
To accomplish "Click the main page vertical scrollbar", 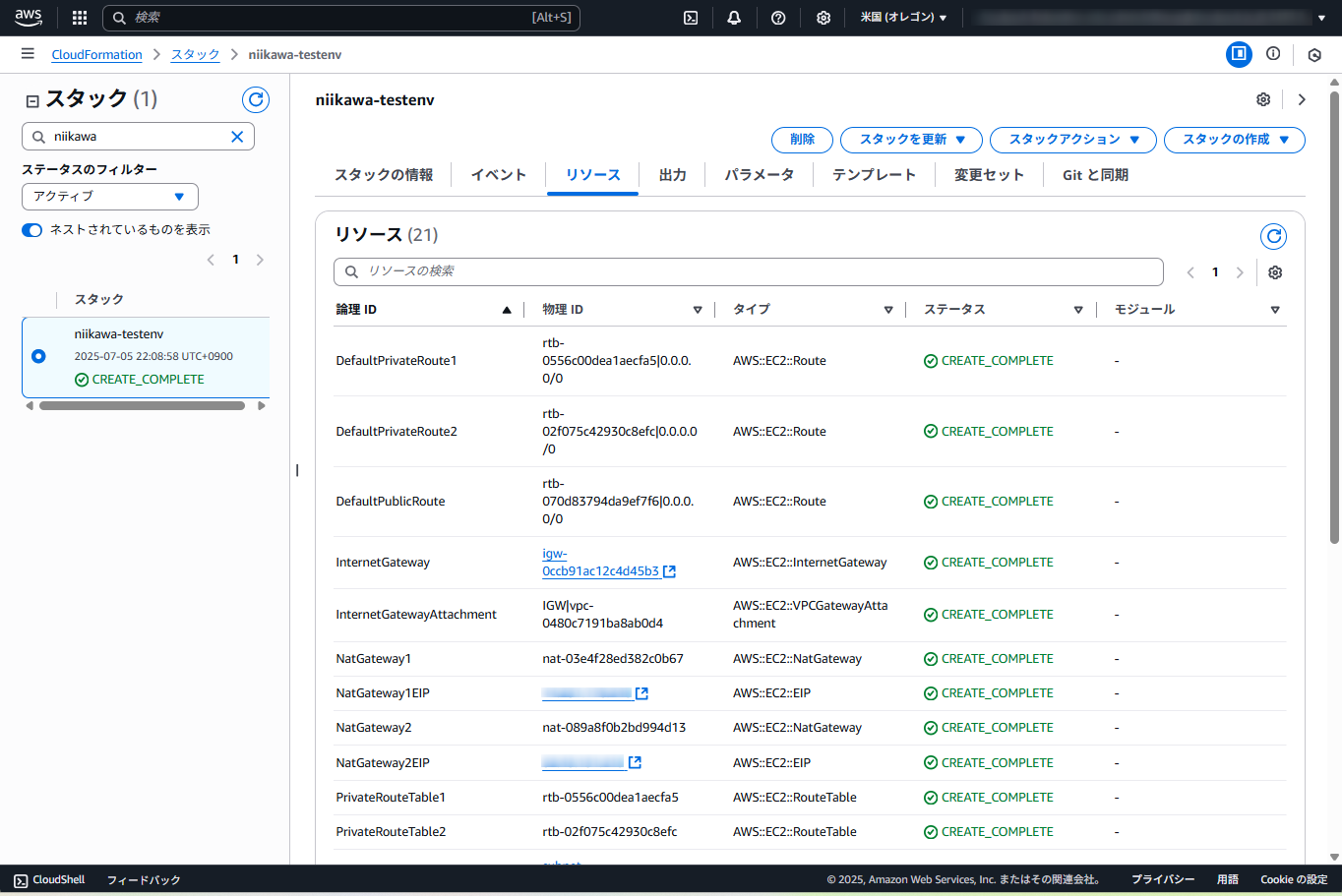I will tap(1335, 317).
